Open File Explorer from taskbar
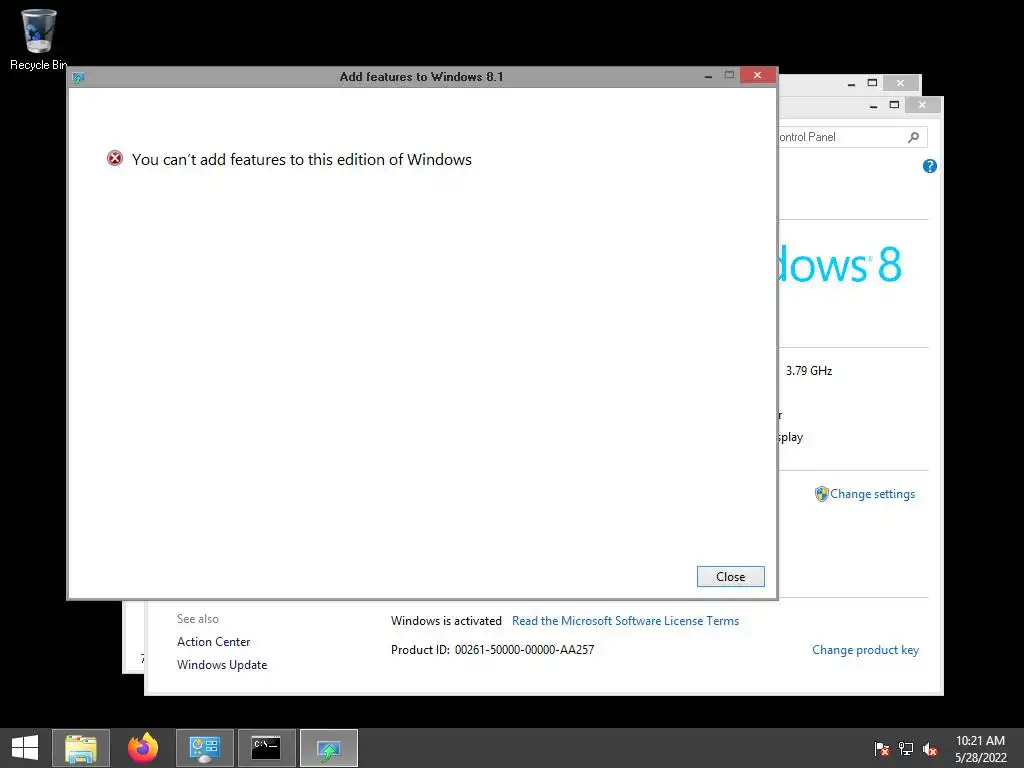The height and width of the screenshot is (768, 1024). tap(81, 748)
